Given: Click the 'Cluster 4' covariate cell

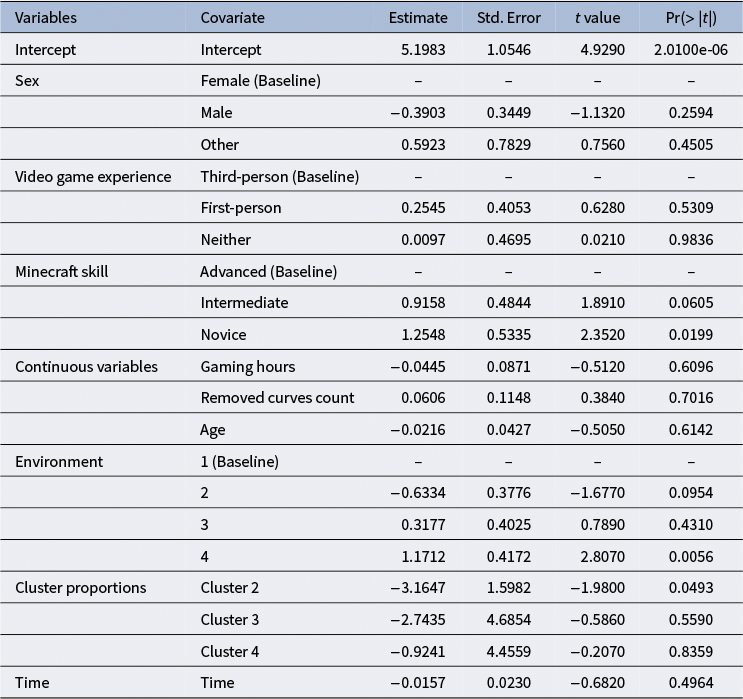Looking at the screenshot, I should tap(229, 652).
